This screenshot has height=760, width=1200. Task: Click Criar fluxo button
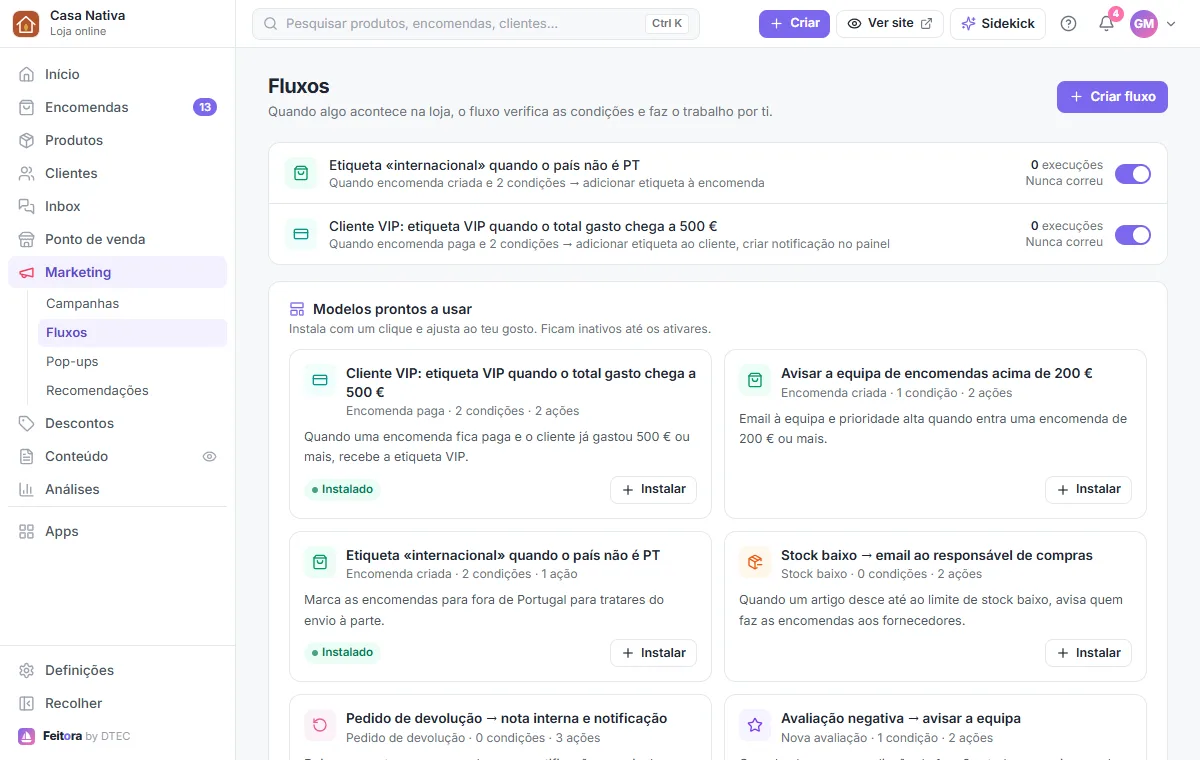click(1112, 96)
